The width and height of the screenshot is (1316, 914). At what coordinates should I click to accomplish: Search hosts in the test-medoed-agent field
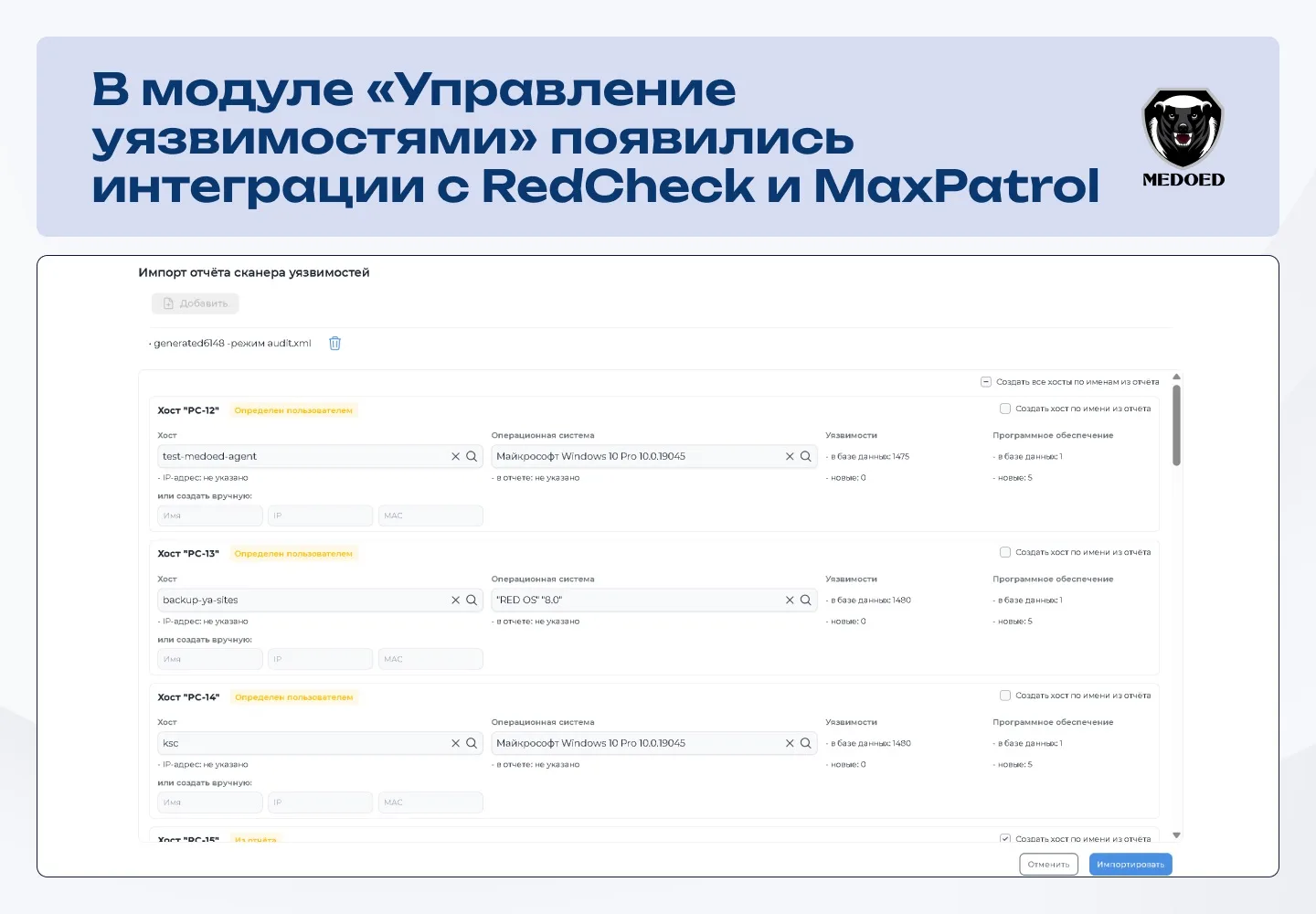472,456
